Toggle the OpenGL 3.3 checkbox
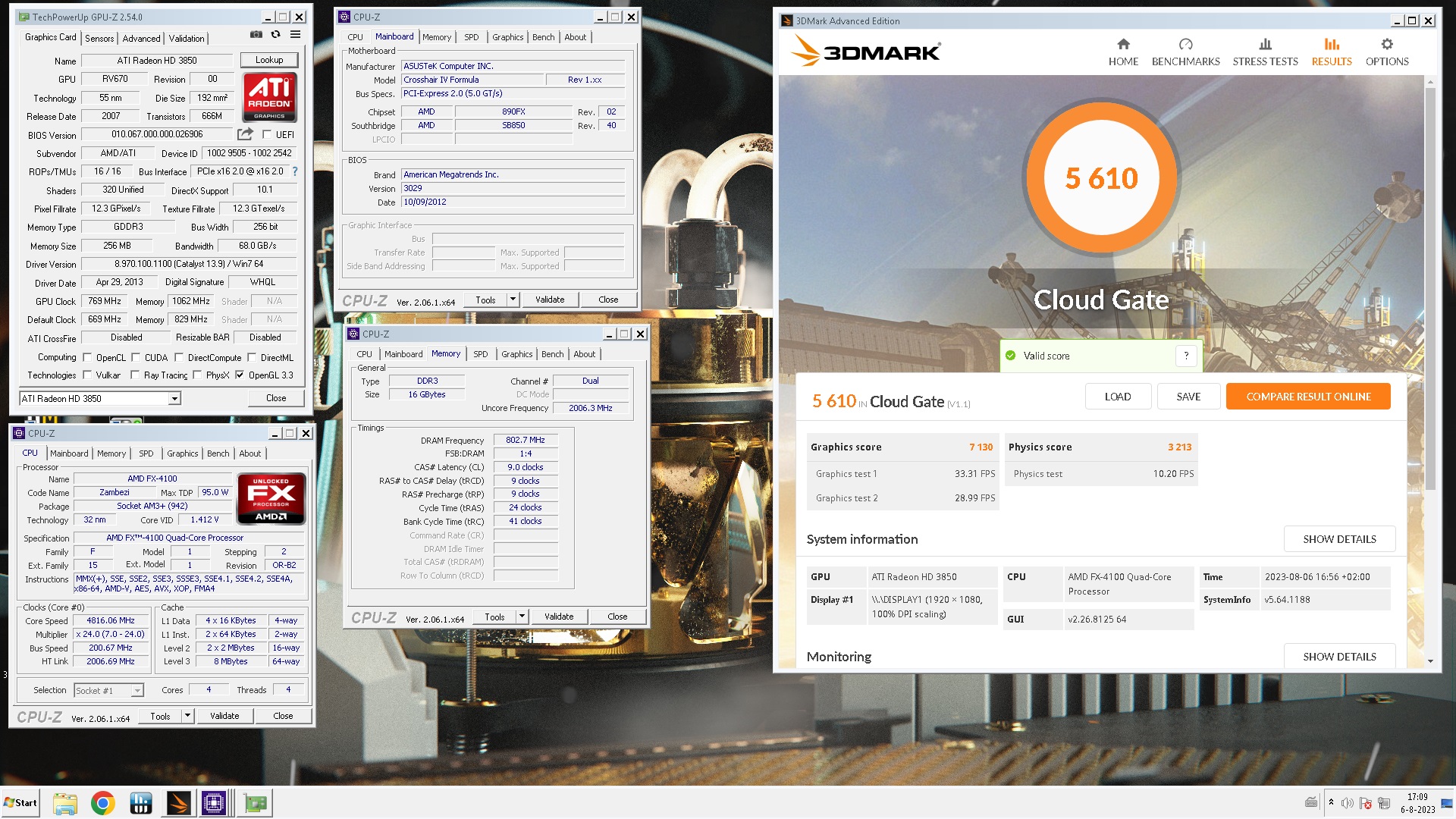Viewport: 1456px width, 819px height. click(x=240, y=375)
